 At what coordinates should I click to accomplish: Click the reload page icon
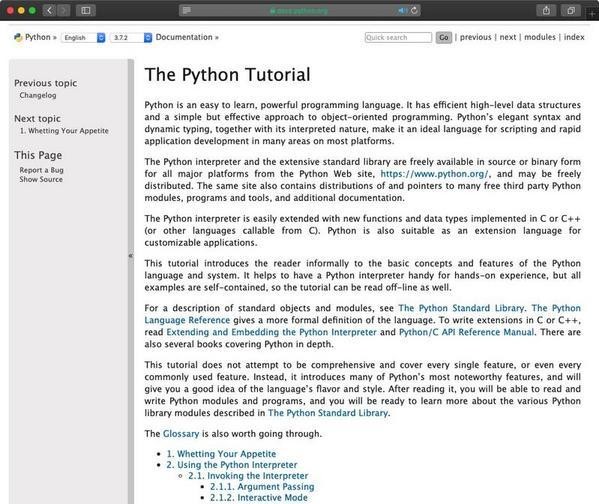414,10
